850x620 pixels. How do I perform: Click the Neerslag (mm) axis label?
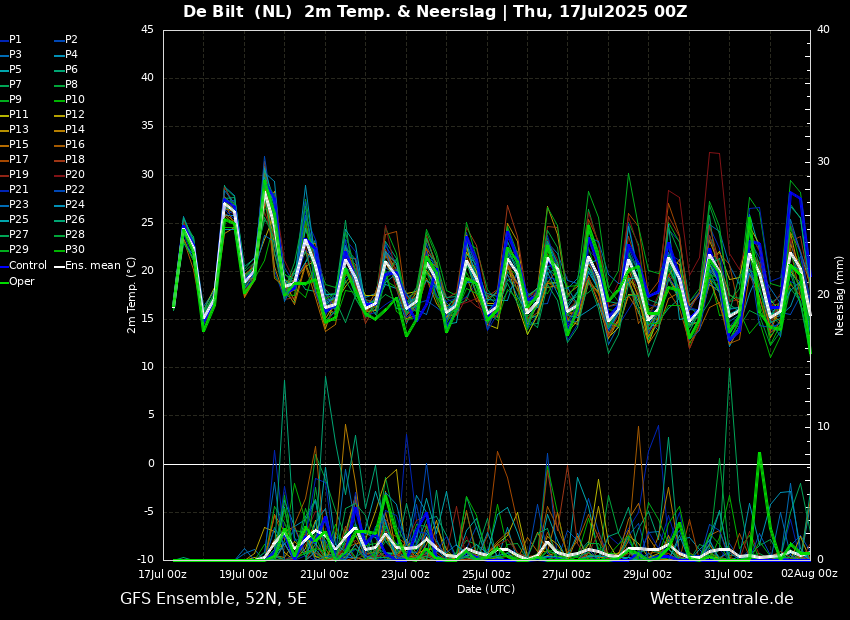tap(840, 294)
